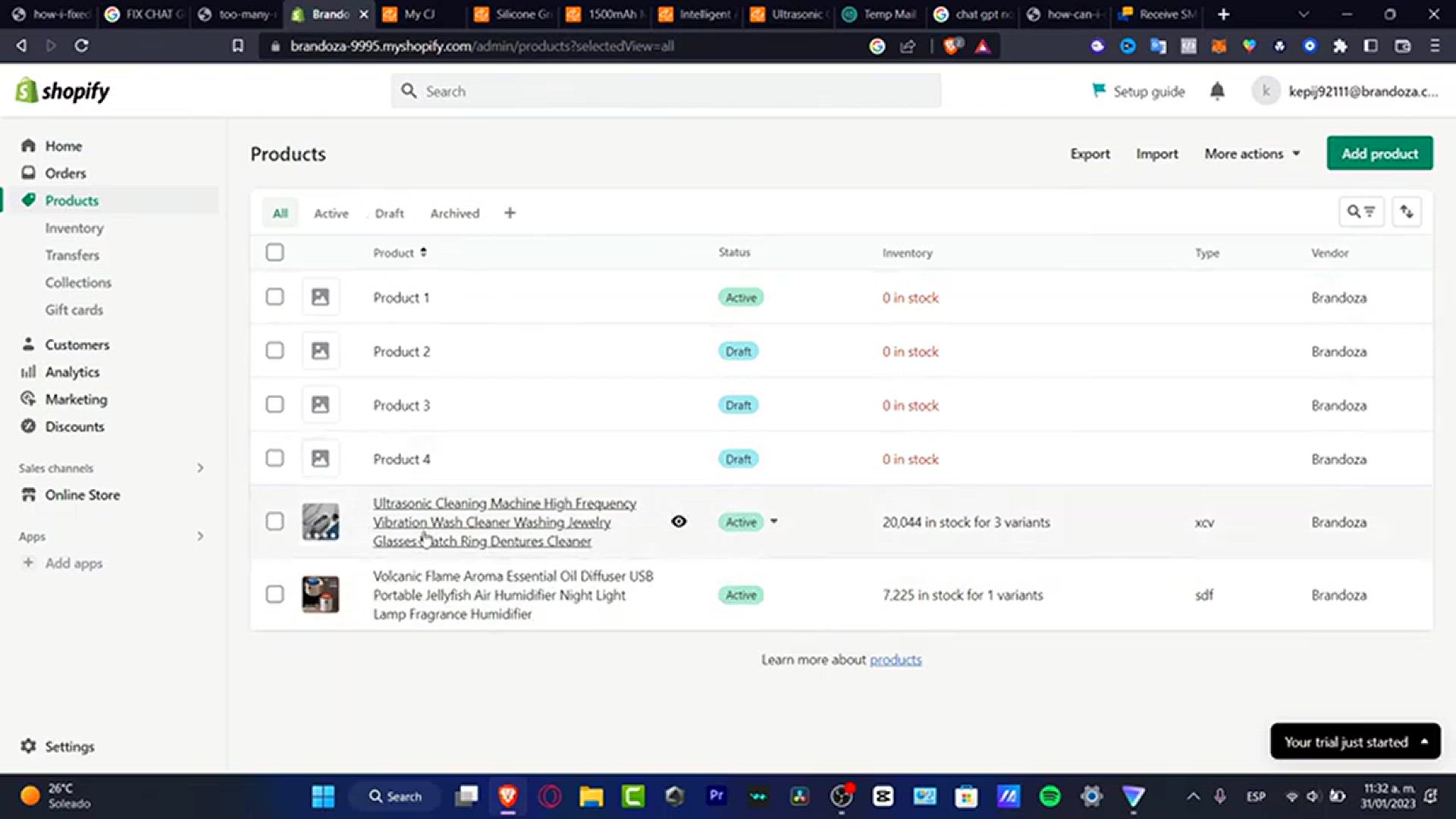Add new view with plus icon
Image resolution: width=1456 pixels, height=819 pixels.
pyautogui.click(x=510, y=213)
